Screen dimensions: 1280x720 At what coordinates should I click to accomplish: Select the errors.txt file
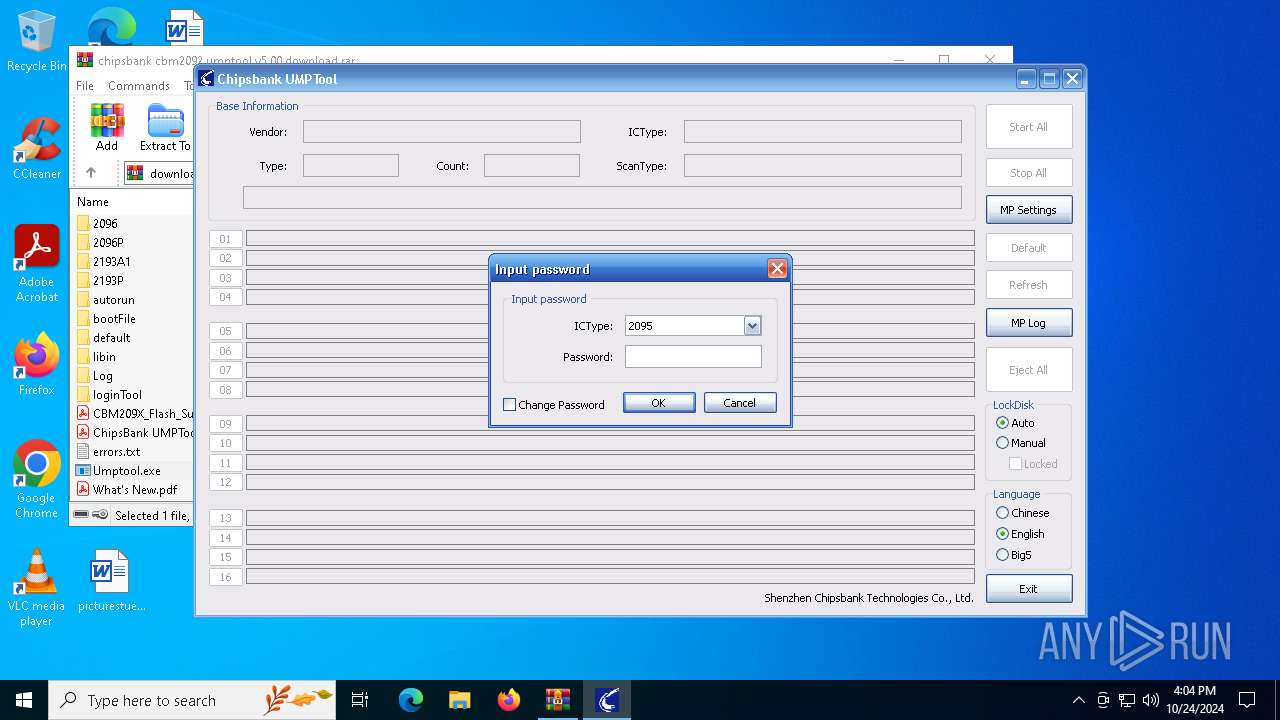point(116,452)
